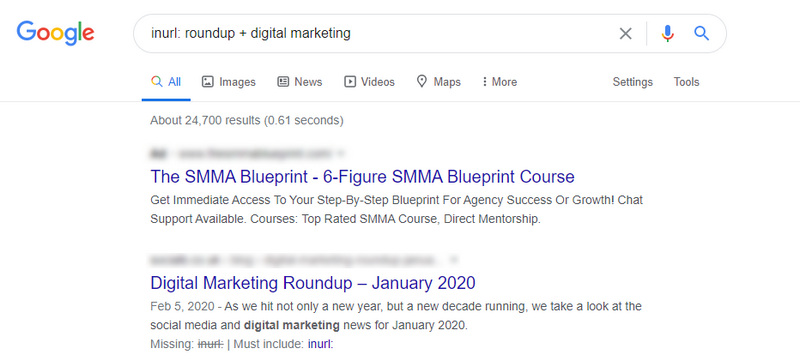Open Digital Marketing Roundup – January 2020 link
The width and height of the screenshot is (800, 361).
tap(313, 282)
